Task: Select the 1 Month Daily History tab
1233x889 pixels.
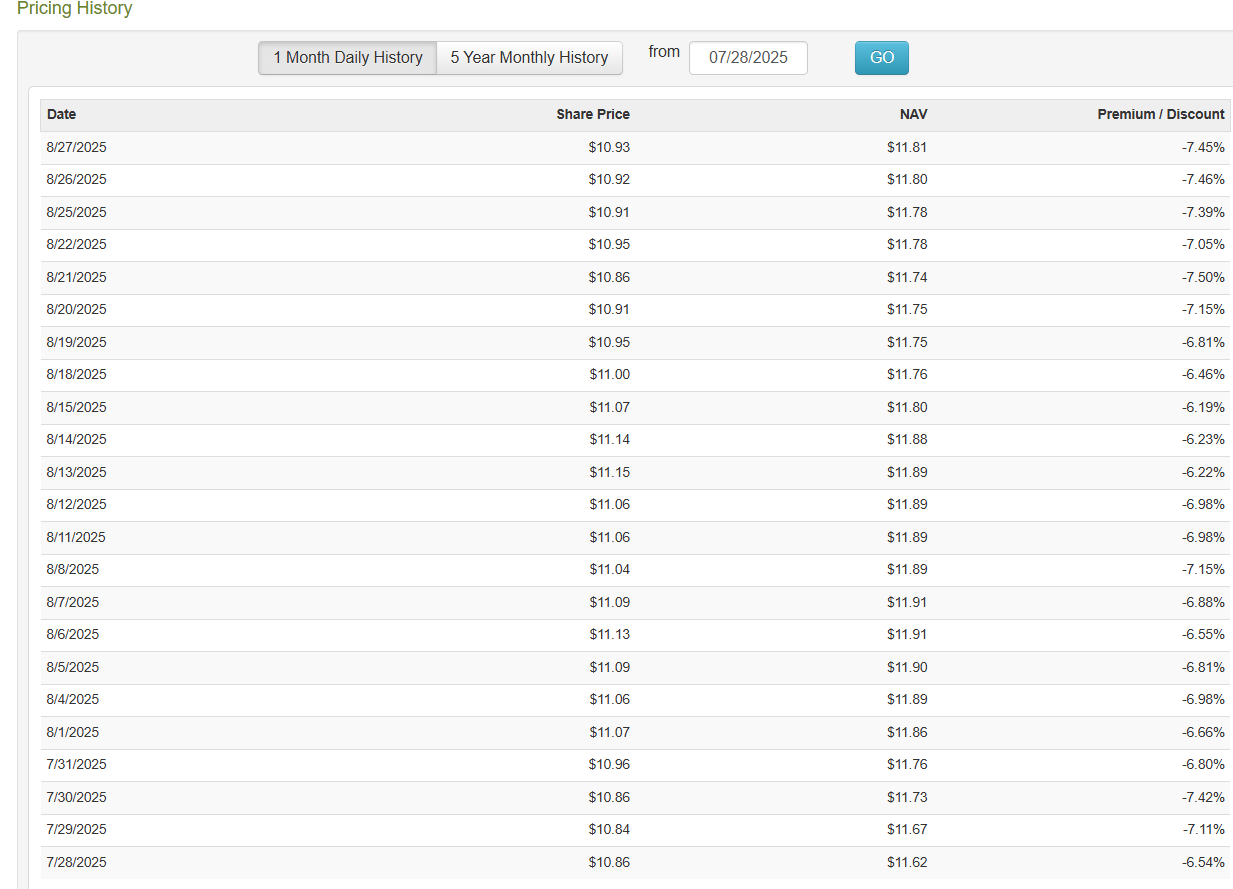Action: [348, 58]
